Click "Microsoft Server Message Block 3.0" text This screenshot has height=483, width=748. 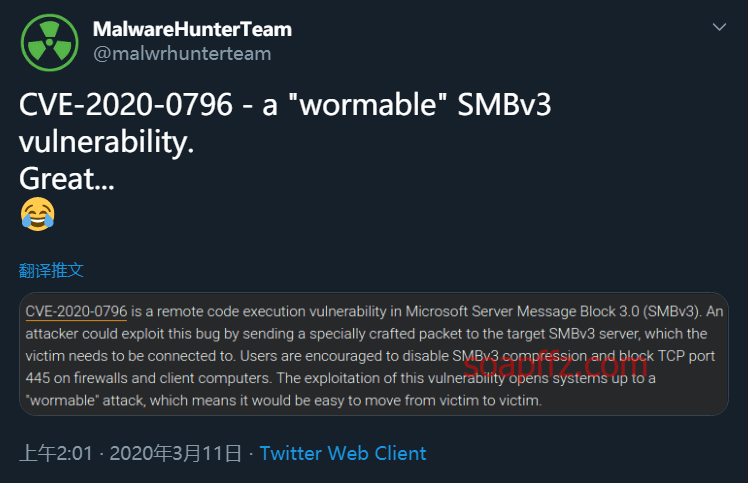[522, 312]
